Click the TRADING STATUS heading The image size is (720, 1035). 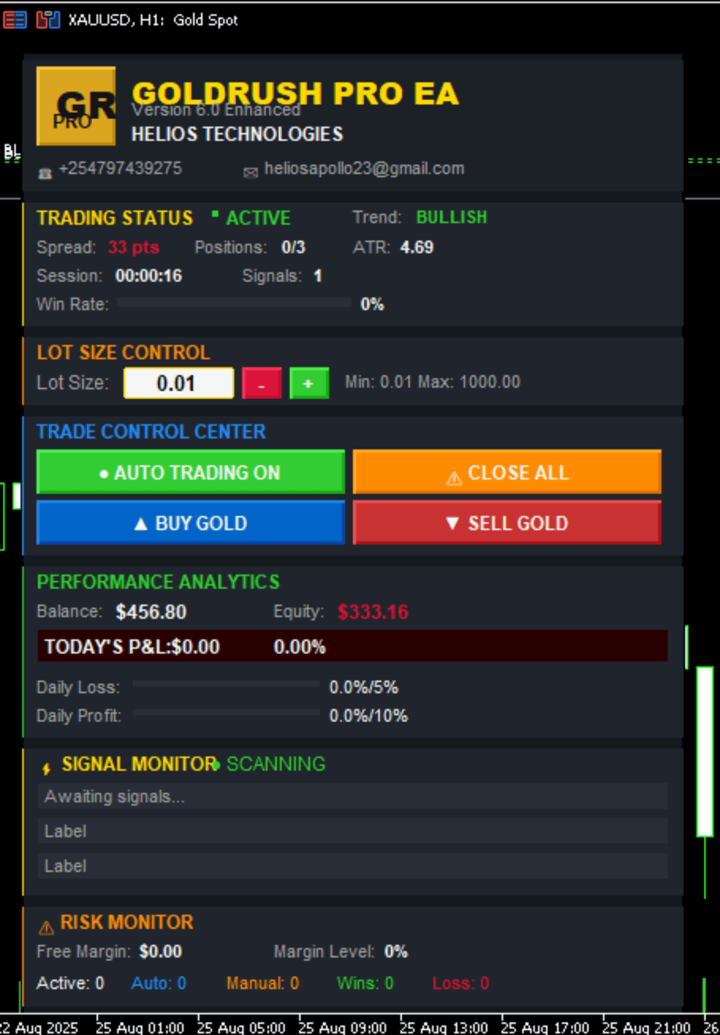click(115, 218)
